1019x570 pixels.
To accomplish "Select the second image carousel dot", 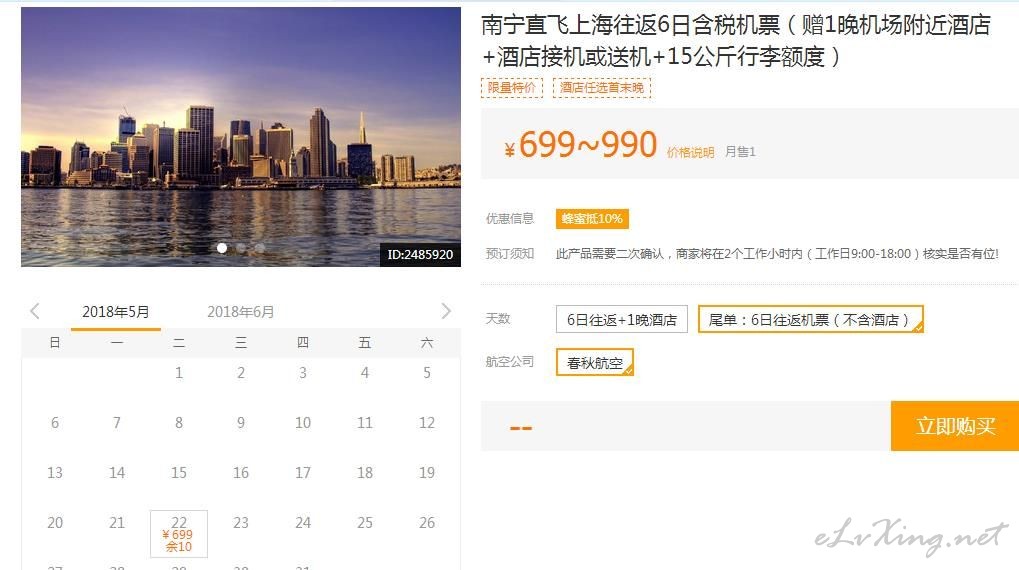I will (x=241, y=248).
